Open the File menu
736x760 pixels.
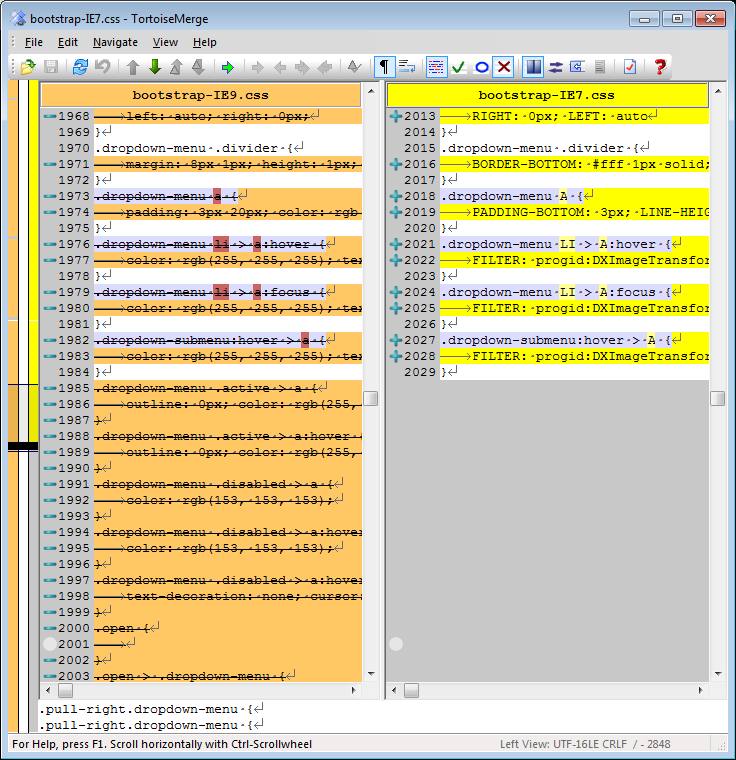(33, 42)
